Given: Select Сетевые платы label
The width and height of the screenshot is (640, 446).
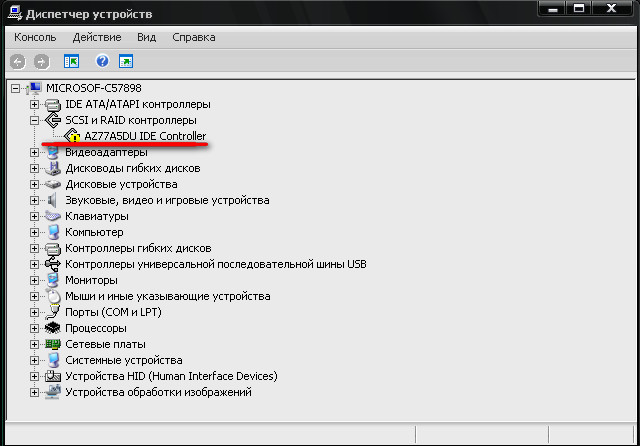Looking at the screenshot, I should [x=105, y=344].
